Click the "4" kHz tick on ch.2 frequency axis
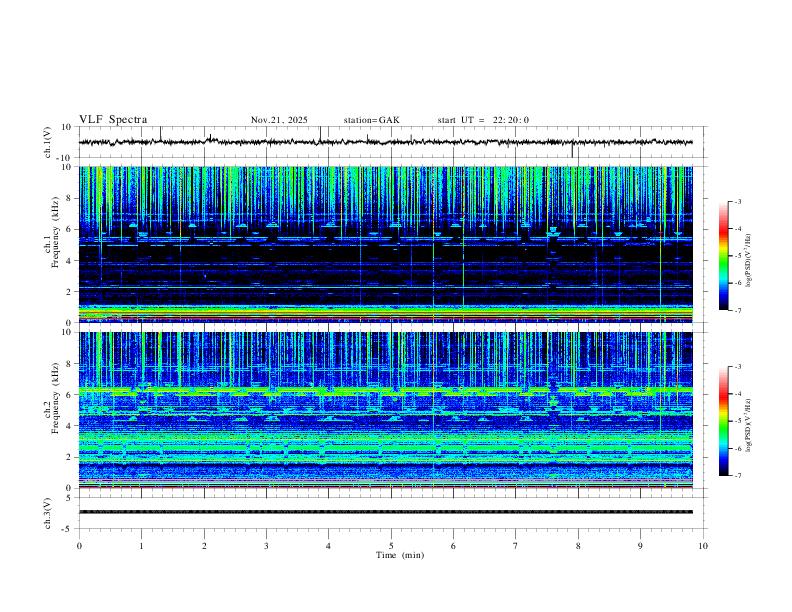Viewport: 792px width, 612px height. pos(70,426)
